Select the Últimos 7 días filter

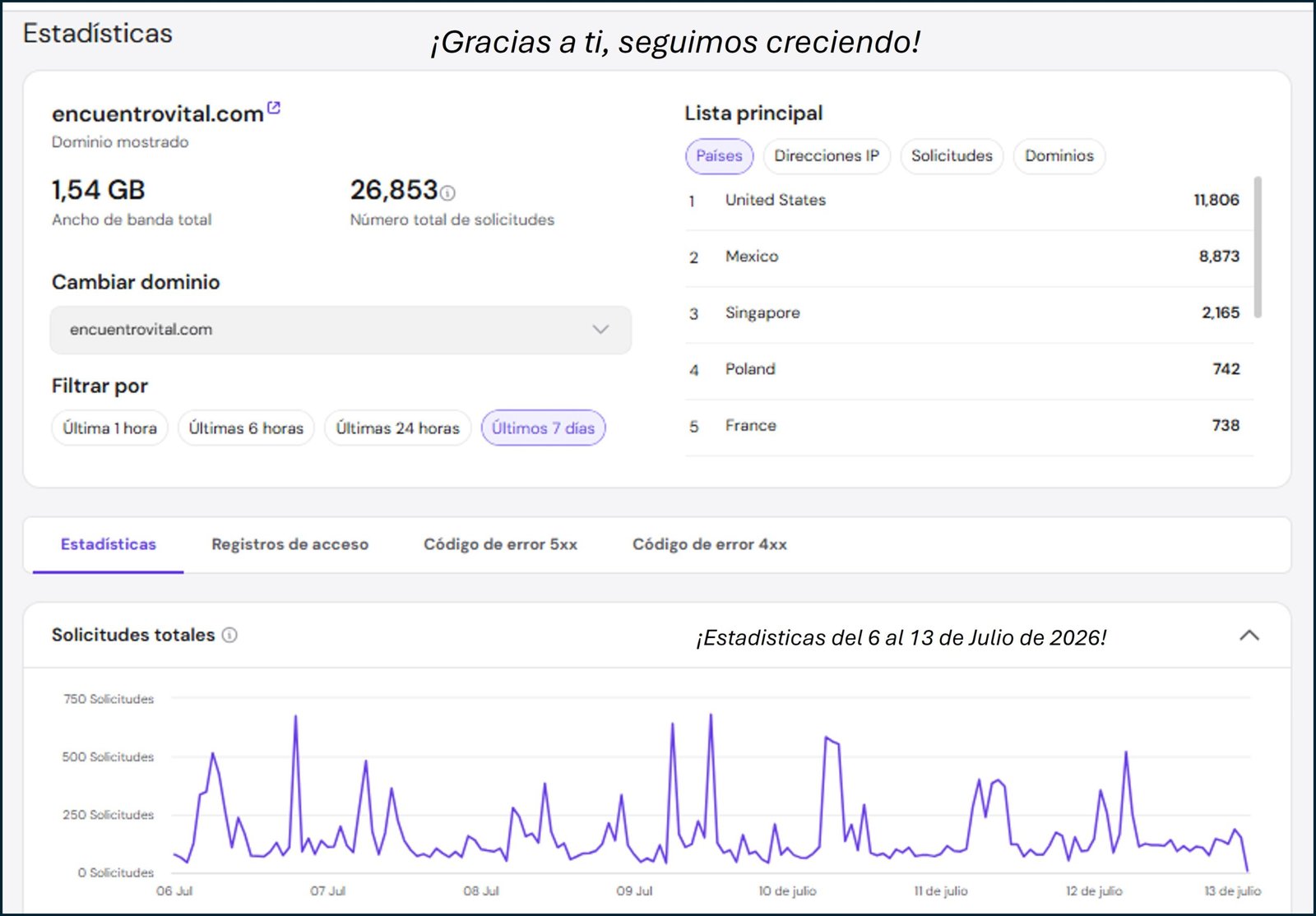[x=543, y=428]
